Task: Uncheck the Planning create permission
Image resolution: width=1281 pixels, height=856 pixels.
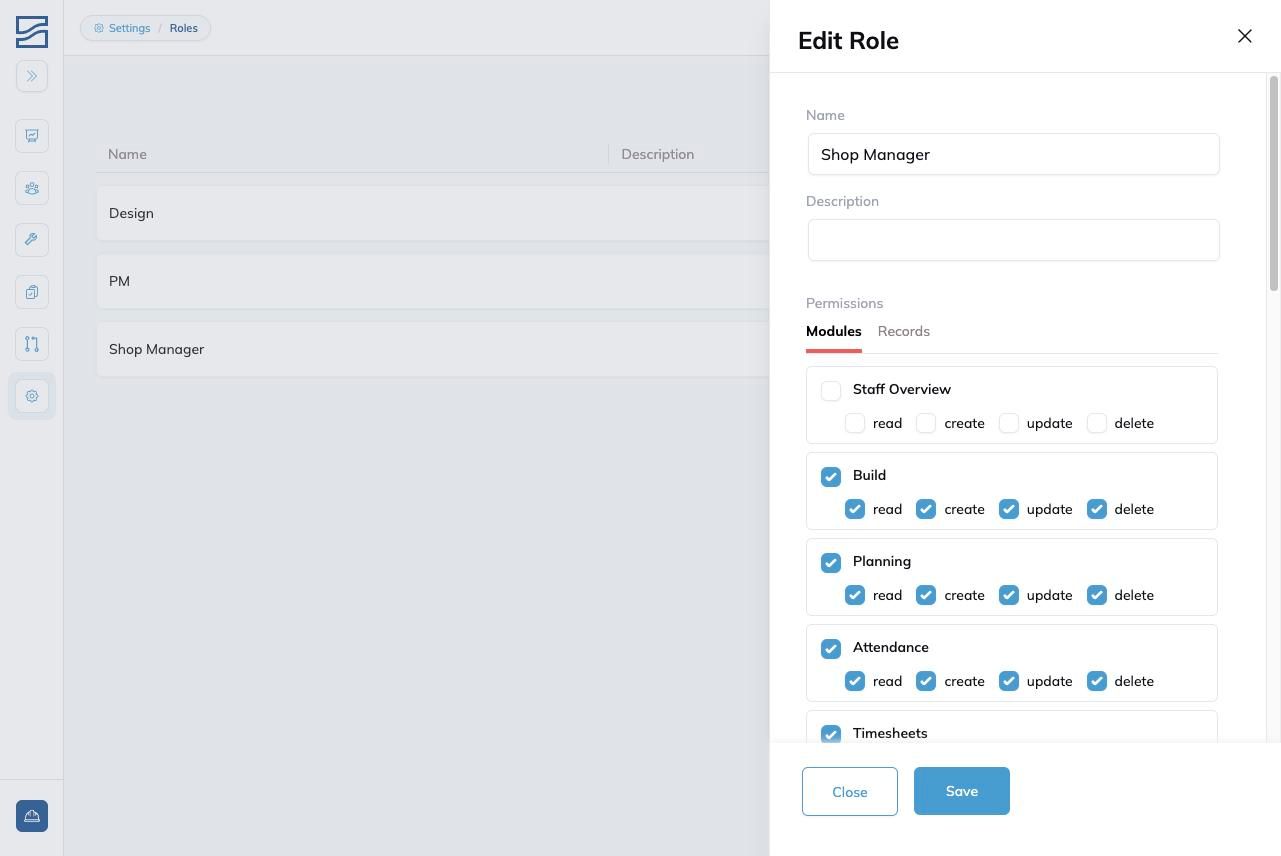Action: (926, 595)
